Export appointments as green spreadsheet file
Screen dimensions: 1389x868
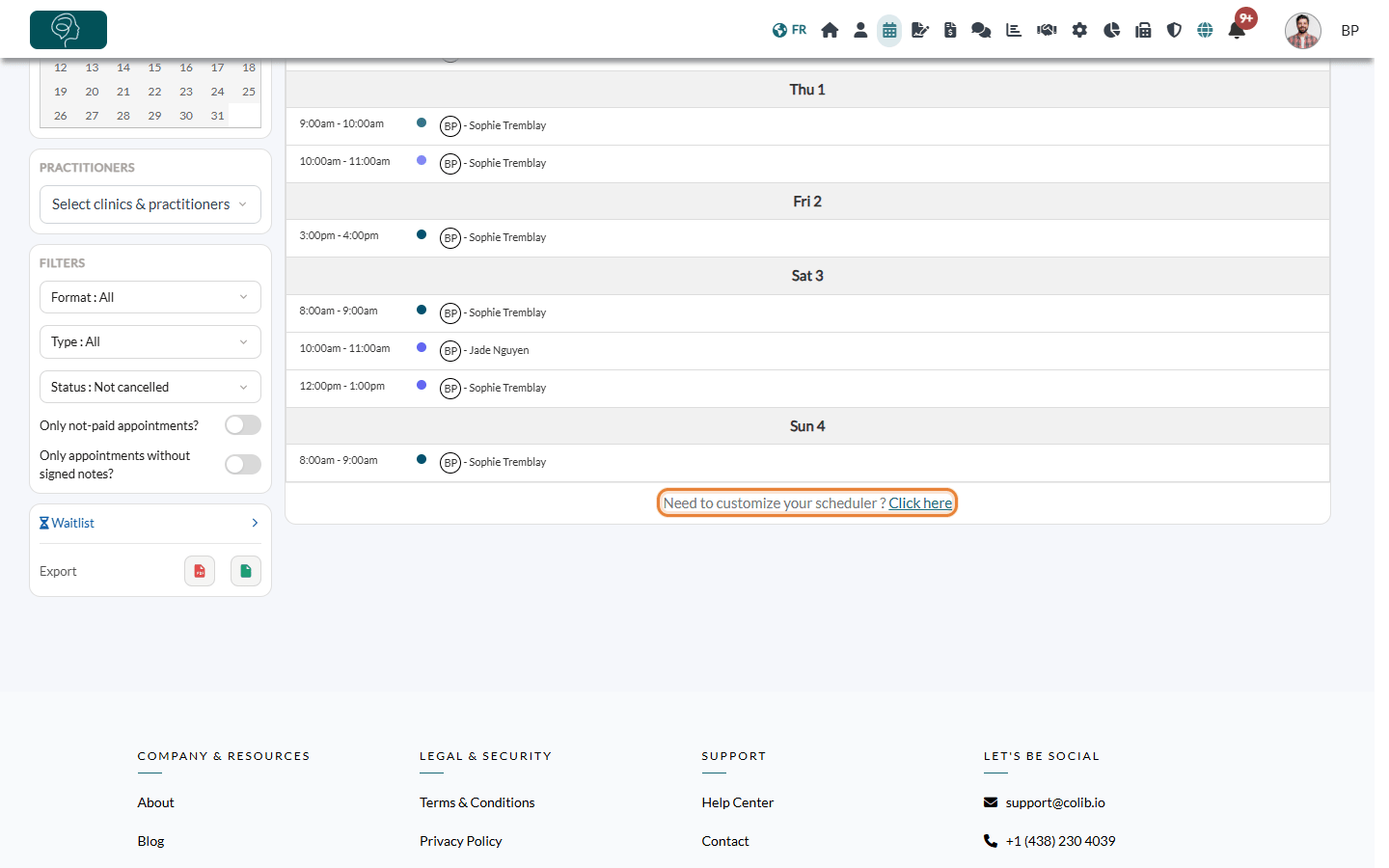246,571
